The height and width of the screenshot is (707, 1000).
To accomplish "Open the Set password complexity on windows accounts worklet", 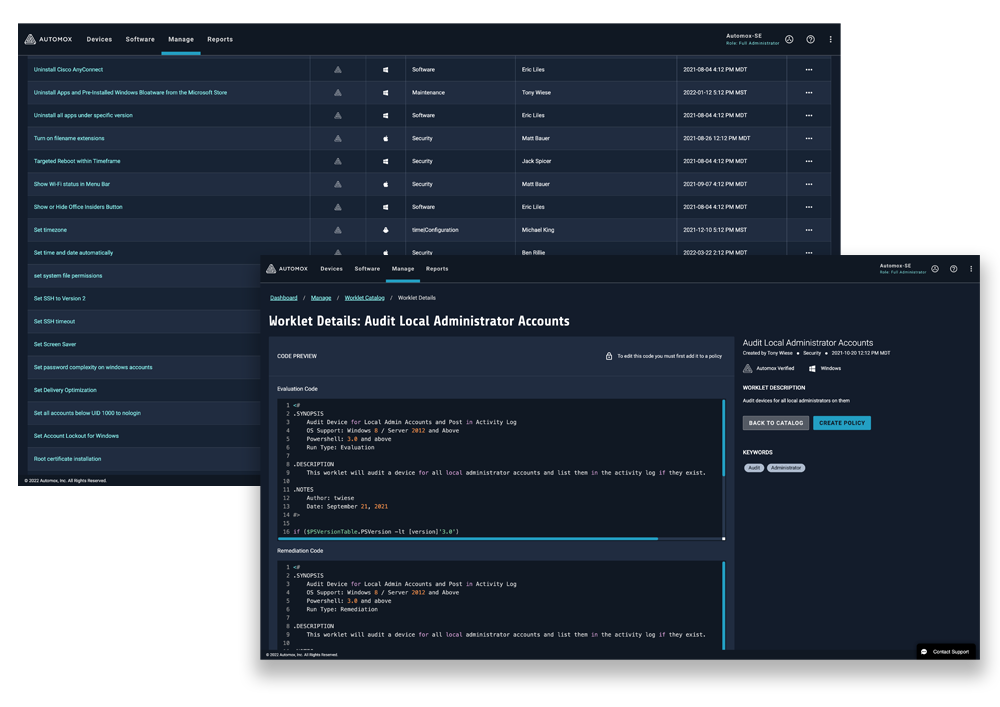I will coord(93,367).
